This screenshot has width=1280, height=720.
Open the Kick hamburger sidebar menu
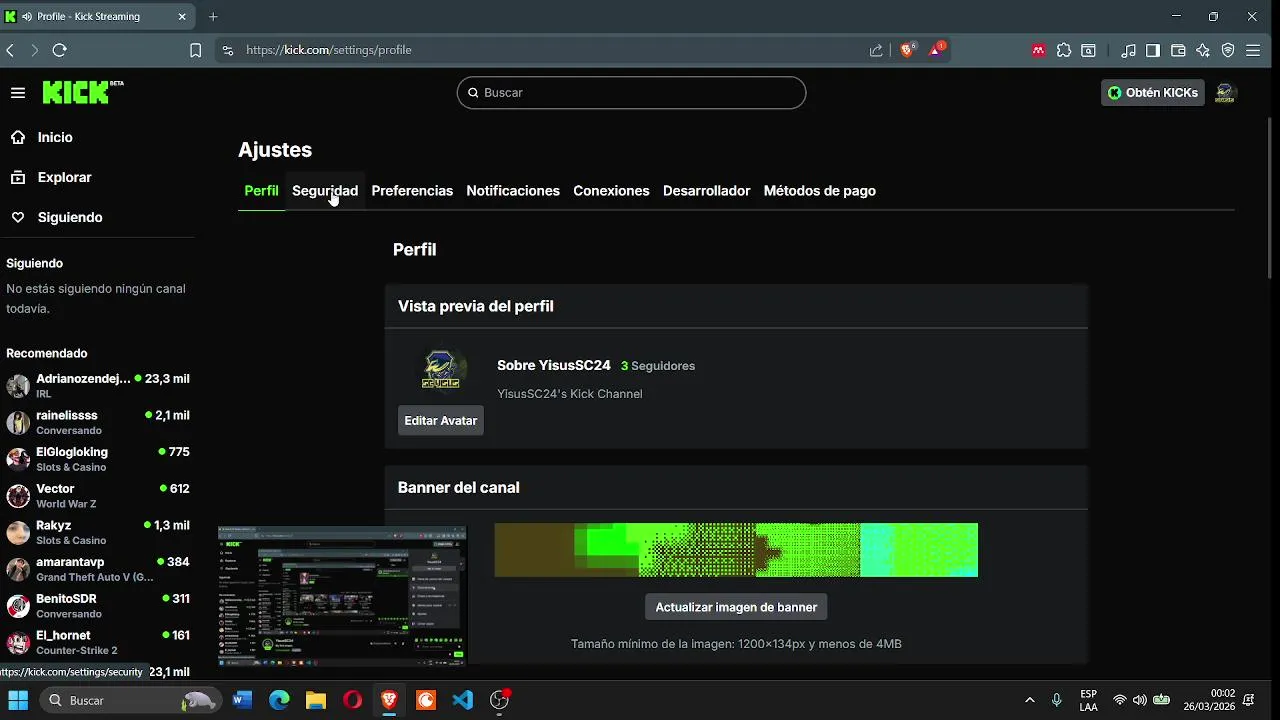pyautogui.click(x=18, y=93)
